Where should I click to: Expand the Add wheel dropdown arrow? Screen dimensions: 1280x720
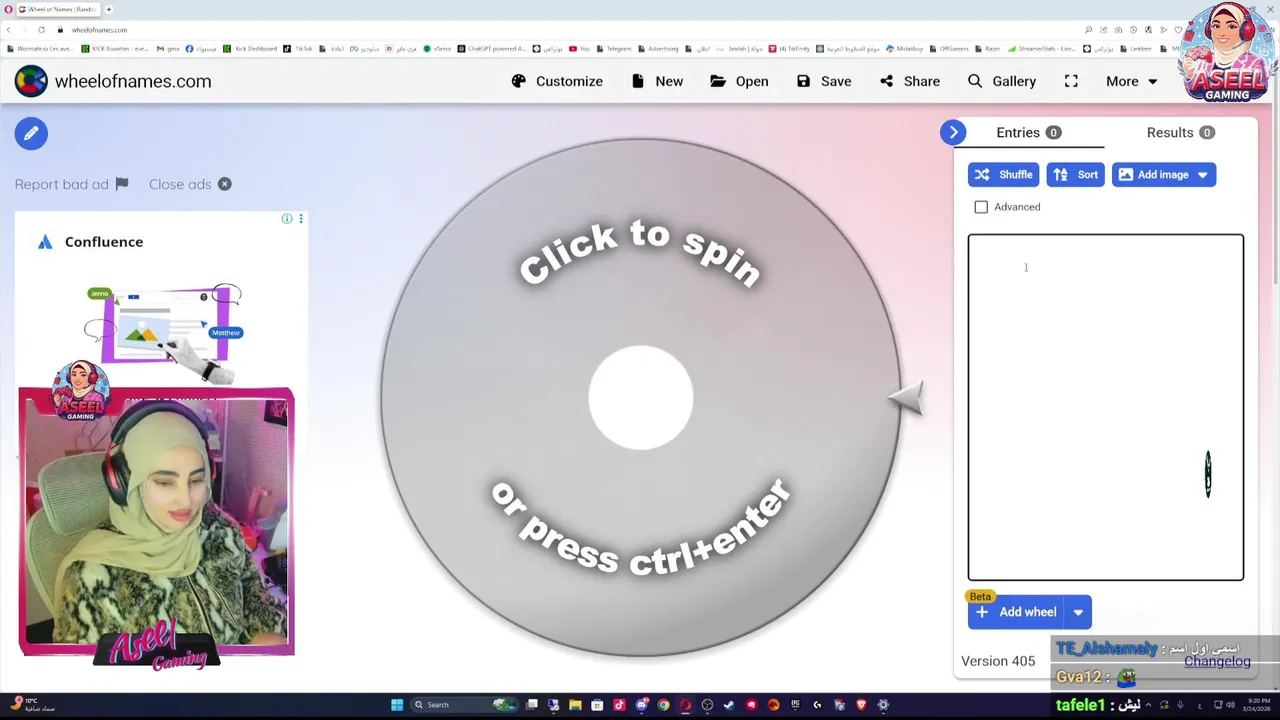click(1078, 612)
